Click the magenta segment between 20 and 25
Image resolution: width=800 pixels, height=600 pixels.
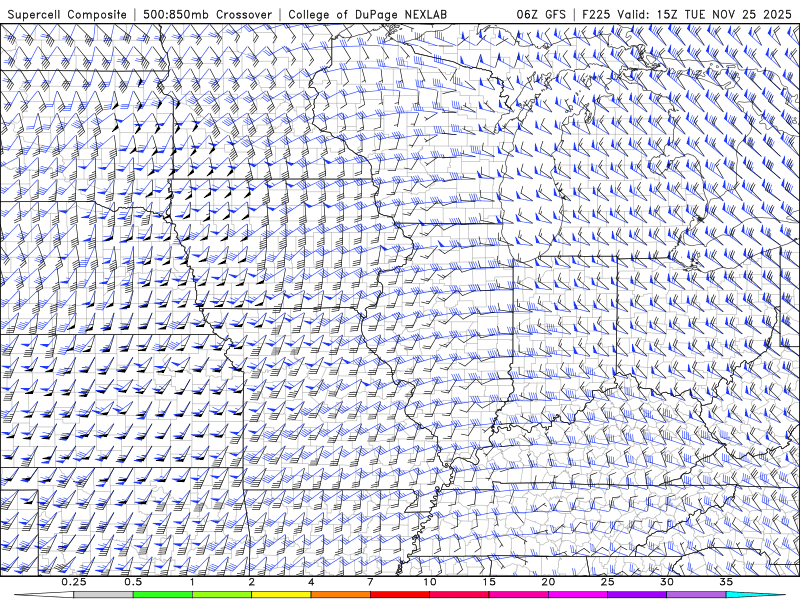coord(578,595)
